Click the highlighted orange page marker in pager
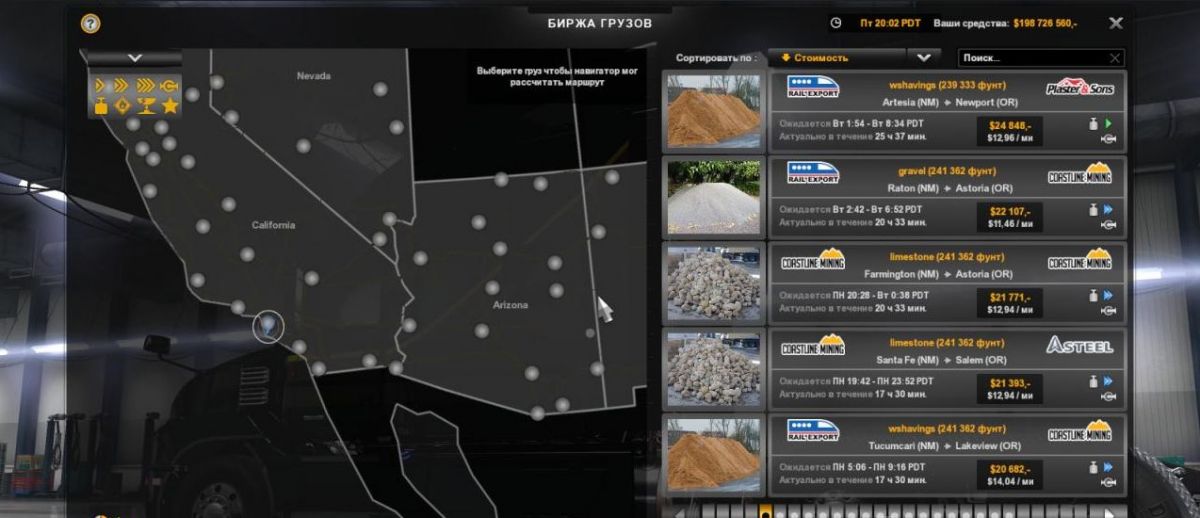Screen dimensions: 1200x518 pyautogui.click(x=765, y=510)
